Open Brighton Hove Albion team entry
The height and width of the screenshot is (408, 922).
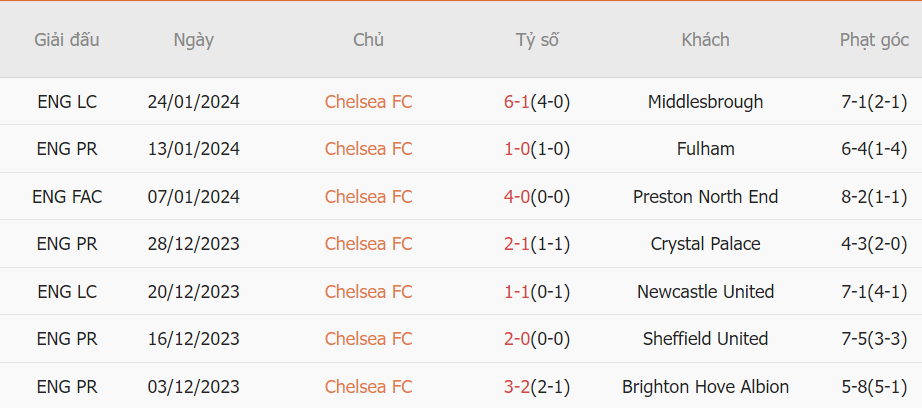pyautogui.click(x=705, y=387)
